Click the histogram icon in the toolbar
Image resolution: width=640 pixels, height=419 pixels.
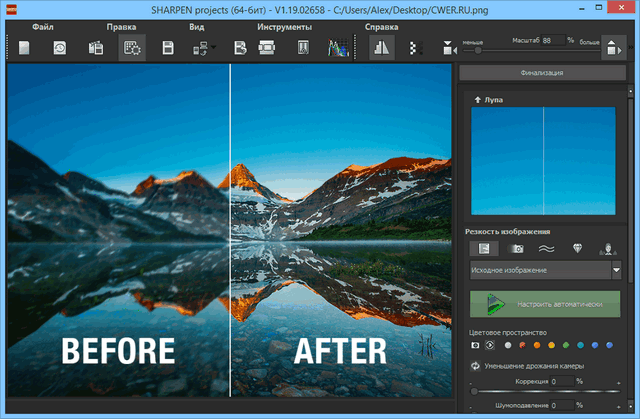[338, 47]
